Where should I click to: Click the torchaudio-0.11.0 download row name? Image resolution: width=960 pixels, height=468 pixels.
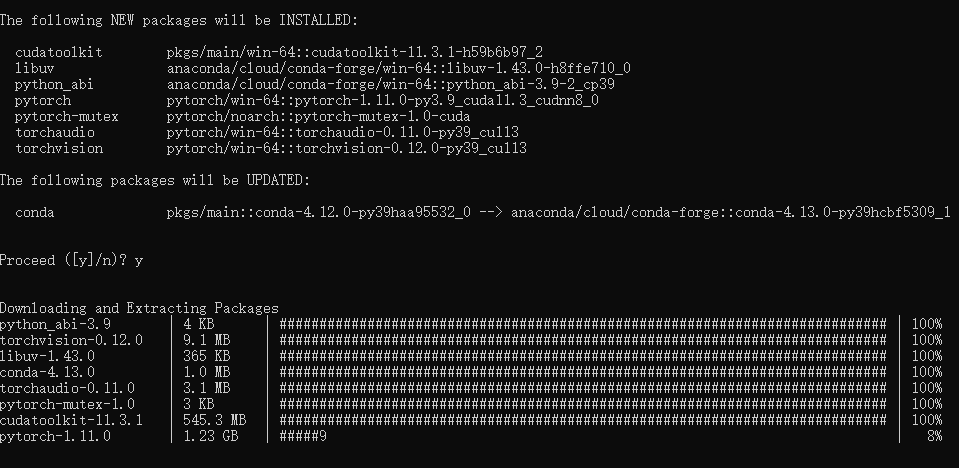pyautogui.click(x=67, y=388)
